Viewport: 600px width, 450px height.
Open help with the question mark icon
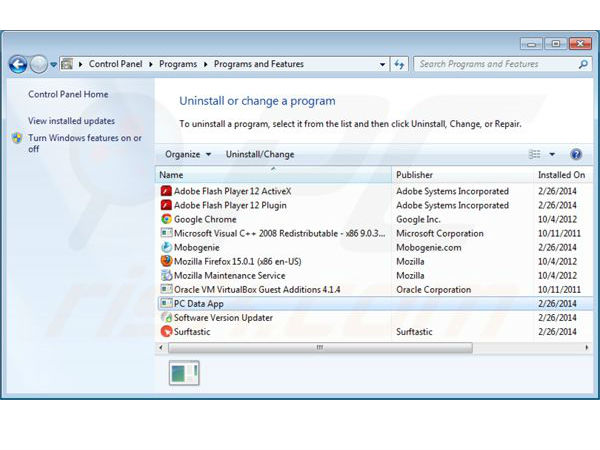pos(576,155)
